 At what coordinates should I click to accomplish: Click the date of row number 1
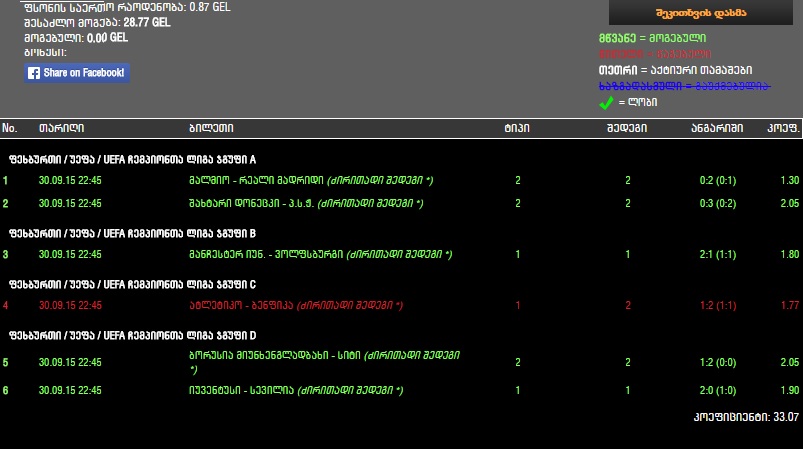(x=70, y=181)
